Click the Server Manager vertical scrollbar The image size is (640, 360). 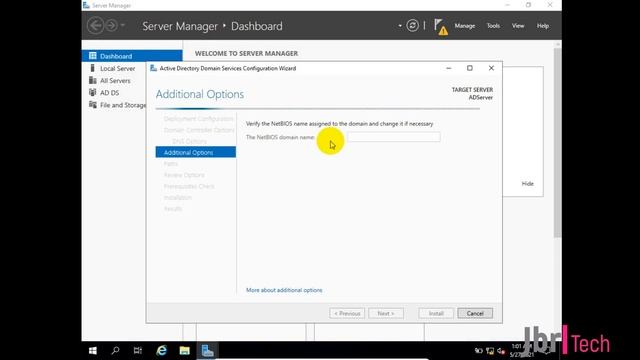558,142
